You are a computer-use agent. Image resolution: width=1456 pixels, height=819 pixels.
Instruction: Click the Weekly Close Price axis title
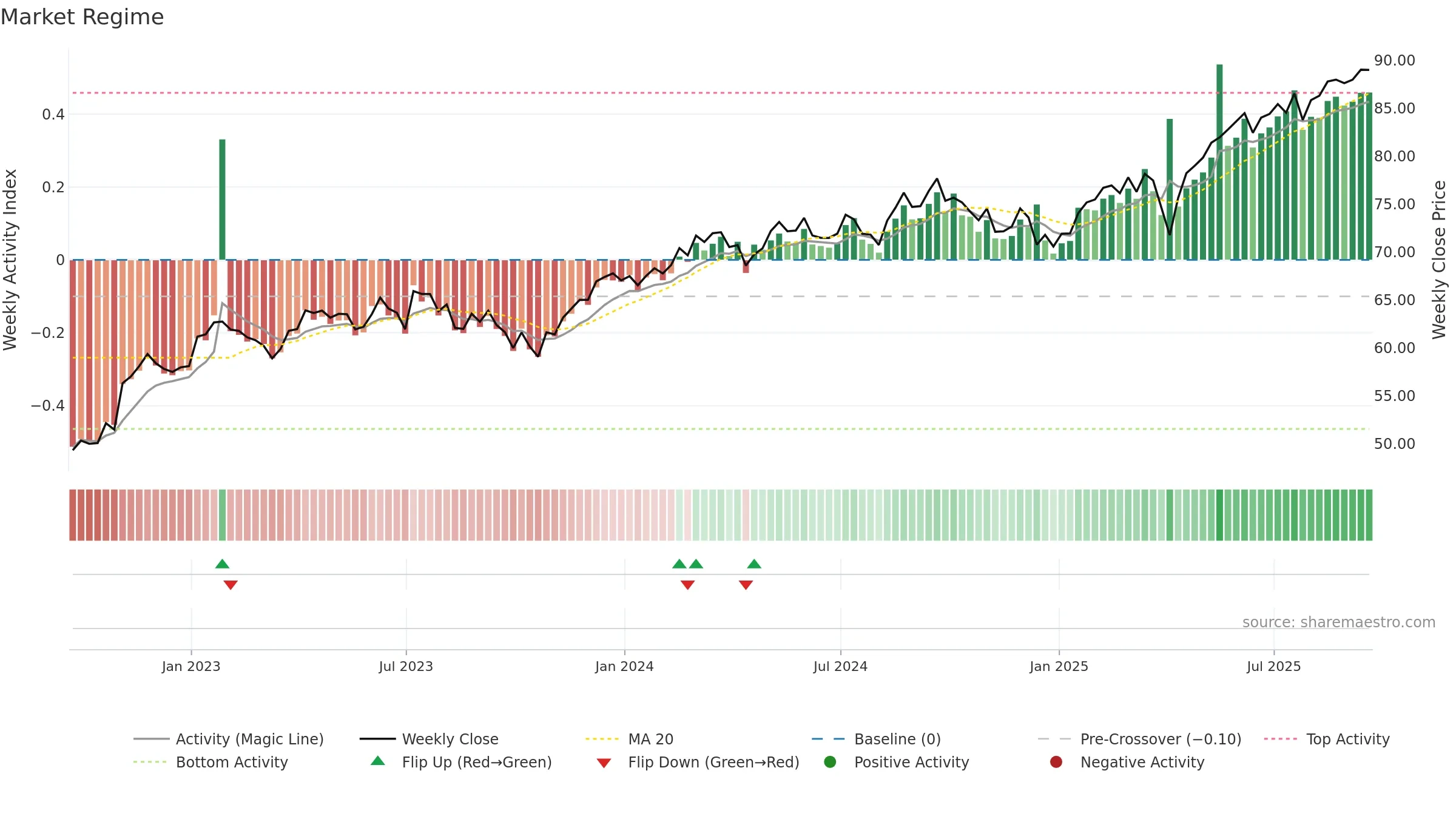click(x=1439, y=260)
